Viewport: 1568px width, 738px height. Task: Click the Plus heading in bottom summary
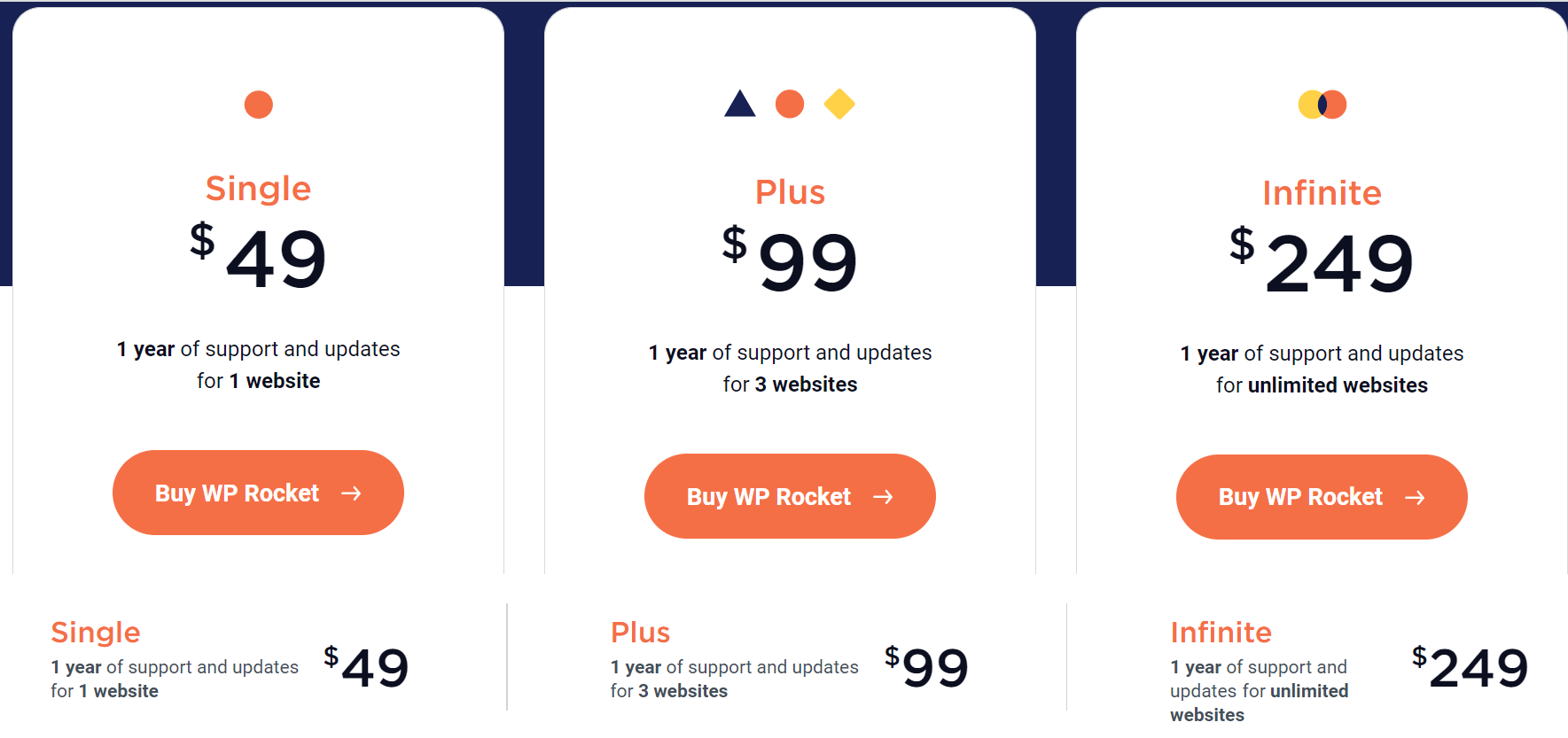pos(640,633)
